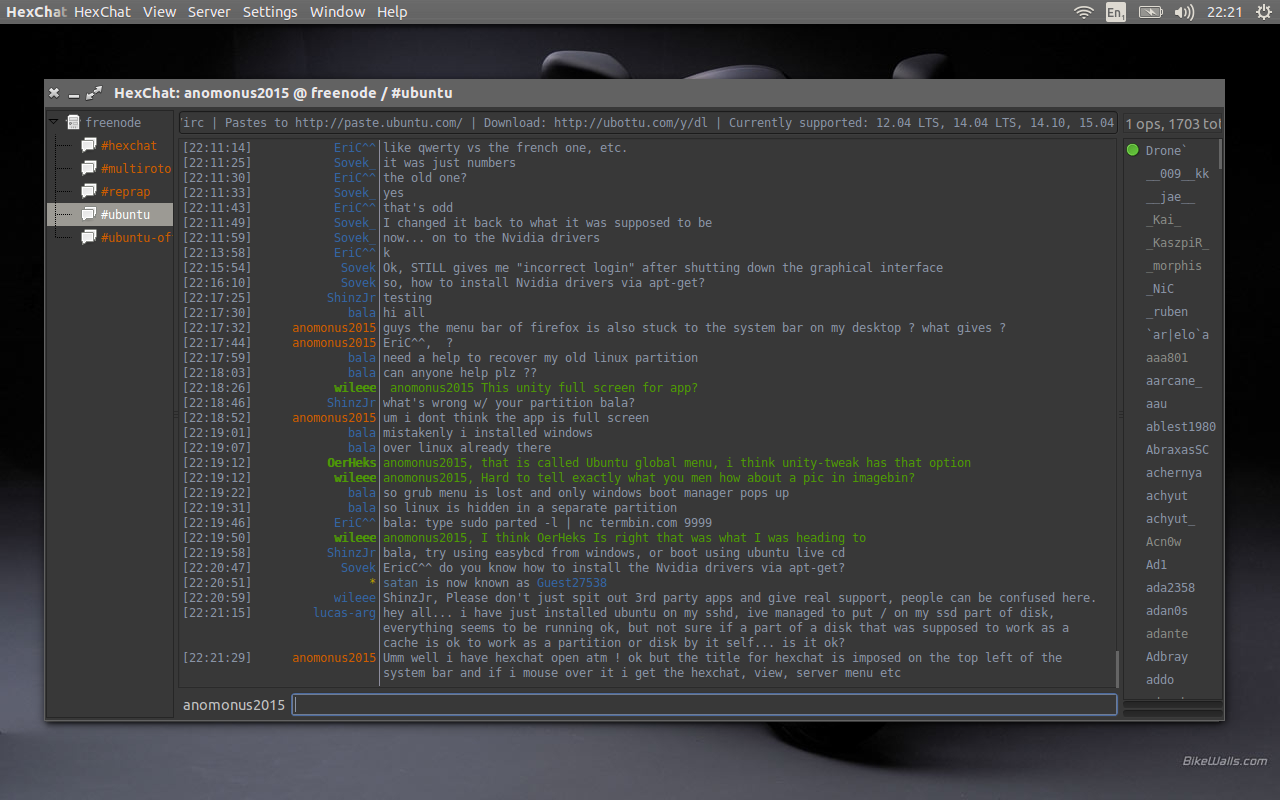Open the Settings menu
Image resolution: width=1280 pixels, height=800 pixels.
270,12
